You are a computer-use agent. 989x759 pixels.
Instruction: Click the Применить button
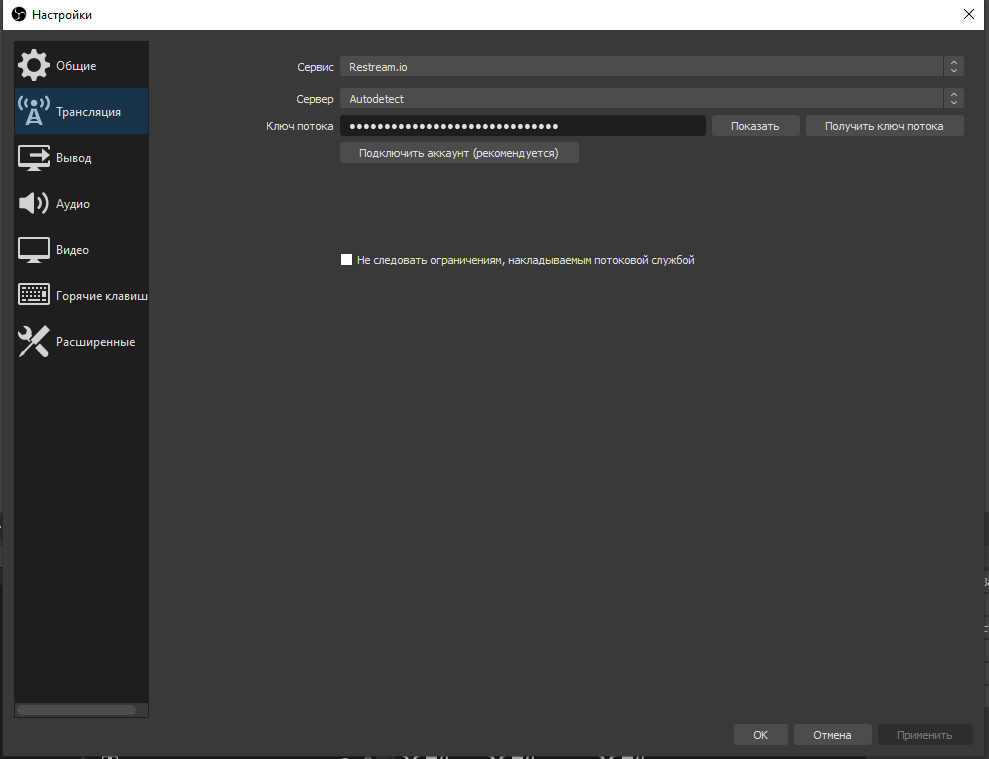pos(925,734)
